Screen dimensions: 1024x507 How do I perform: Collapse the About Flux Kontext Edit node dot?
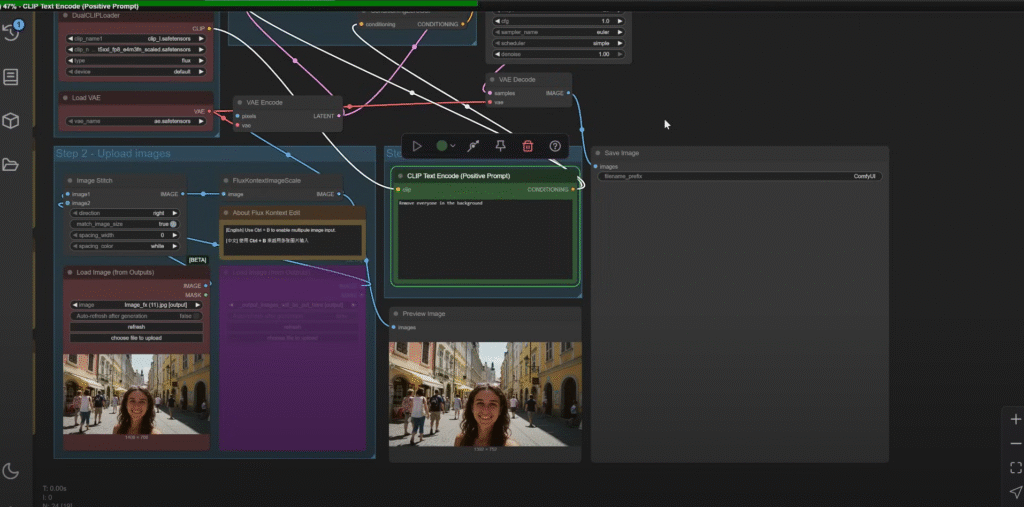(x=225, y=213)
